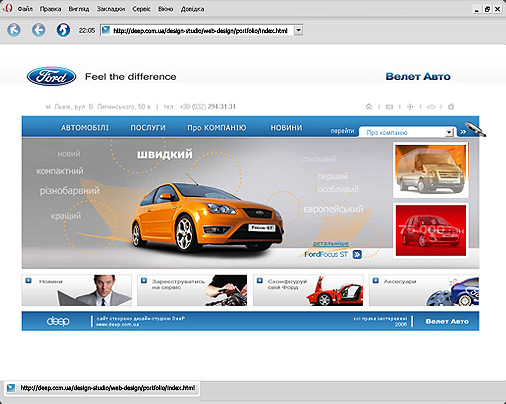The height and width of the screenshot is (404, 506).
Task: Open the Сервіс menu
Action: (x=141, y=9)
